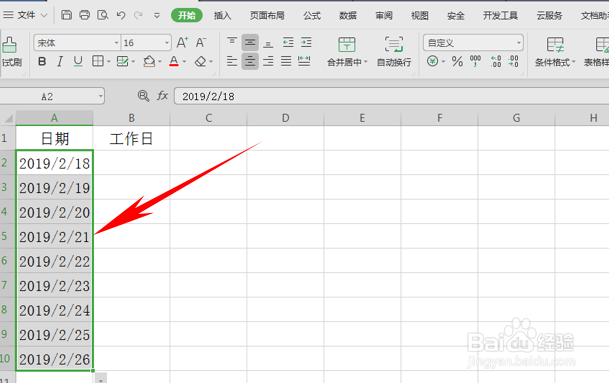The width and height of the screenshot is (609, 383).
Task: Toggle Italic formatting
Action: pos(60,61)
